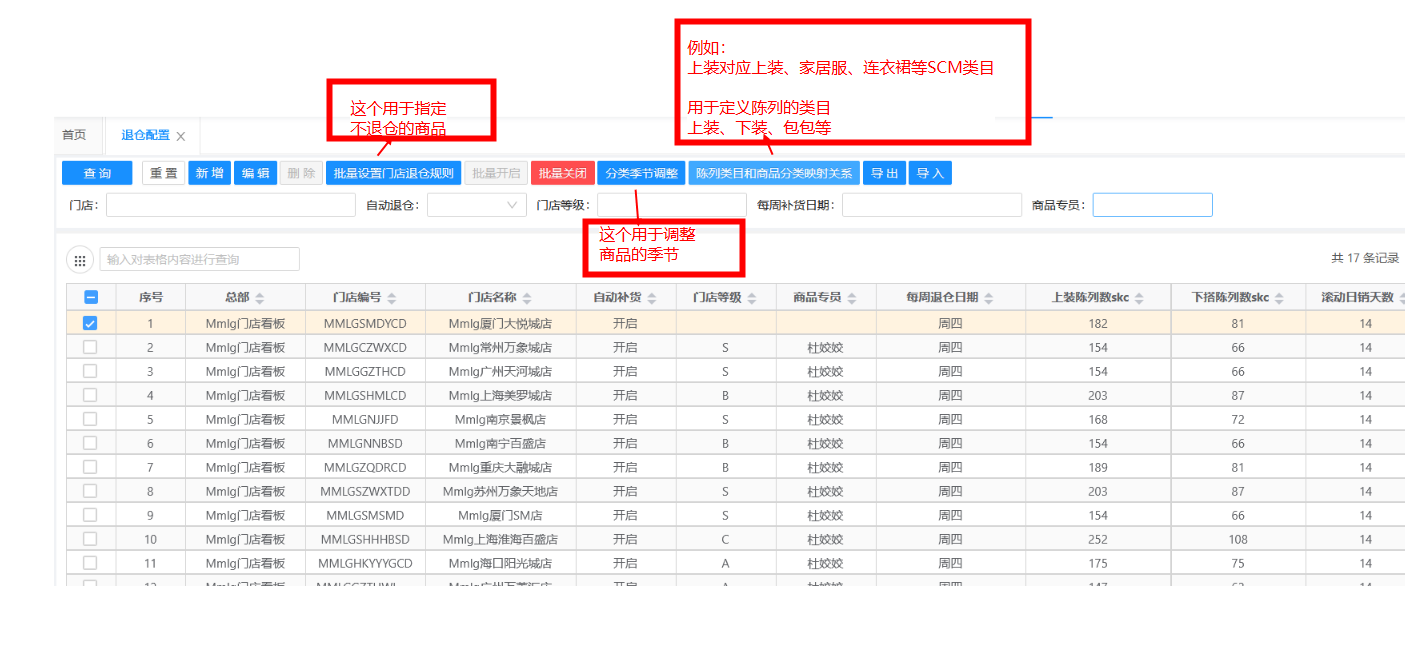Click the blue 查询 button
Viewport: 1405px width, 649px height.
pyautogui.click(x=97, y=173)
